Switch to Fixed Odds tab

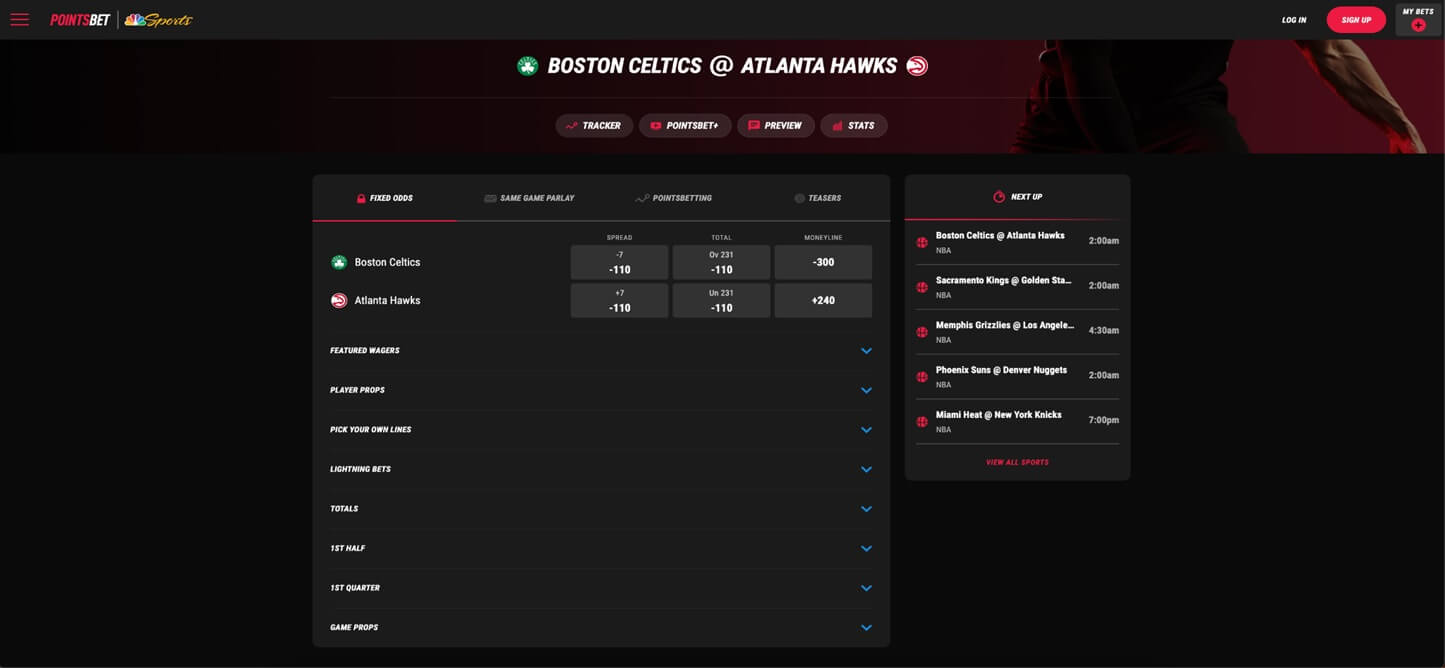pyautogui.click(x=384, y=198)
